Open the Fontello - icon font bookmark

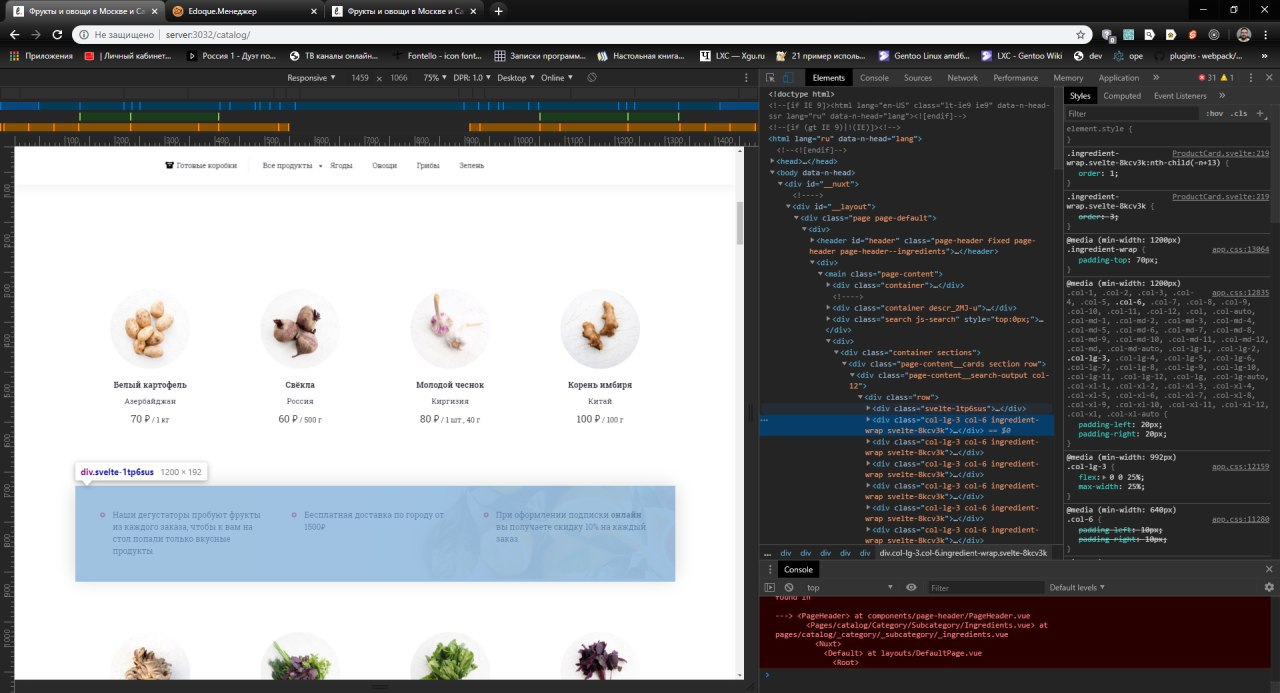point(438,56)
